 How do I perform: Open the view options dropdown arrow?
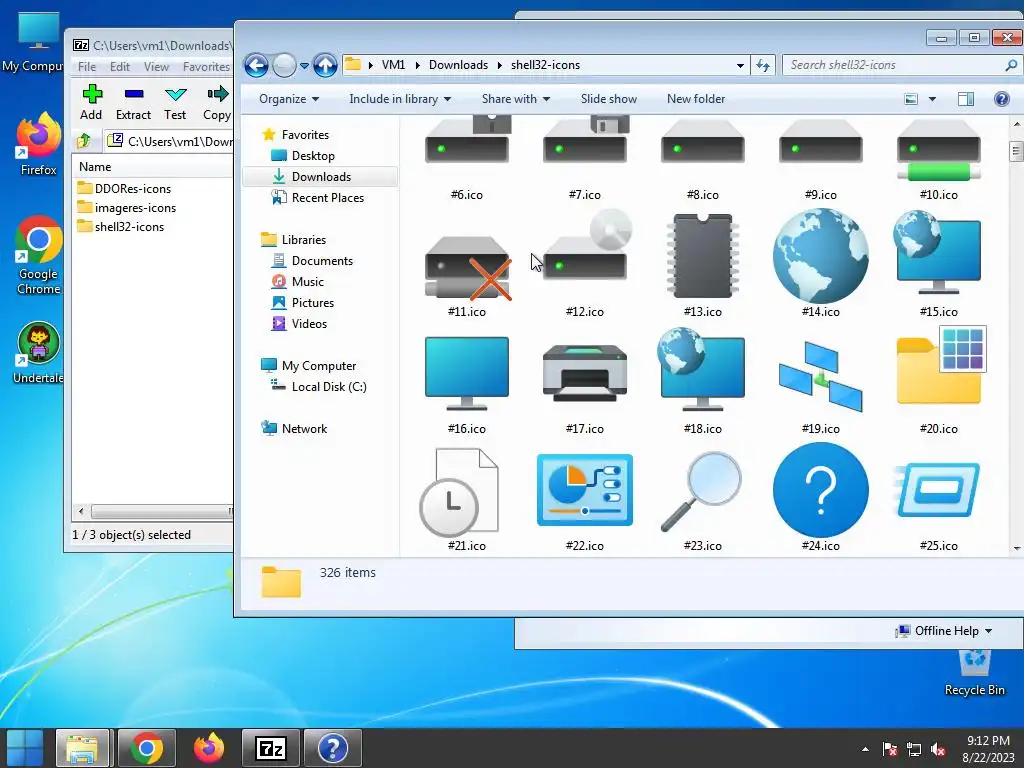tap(932, 99)
